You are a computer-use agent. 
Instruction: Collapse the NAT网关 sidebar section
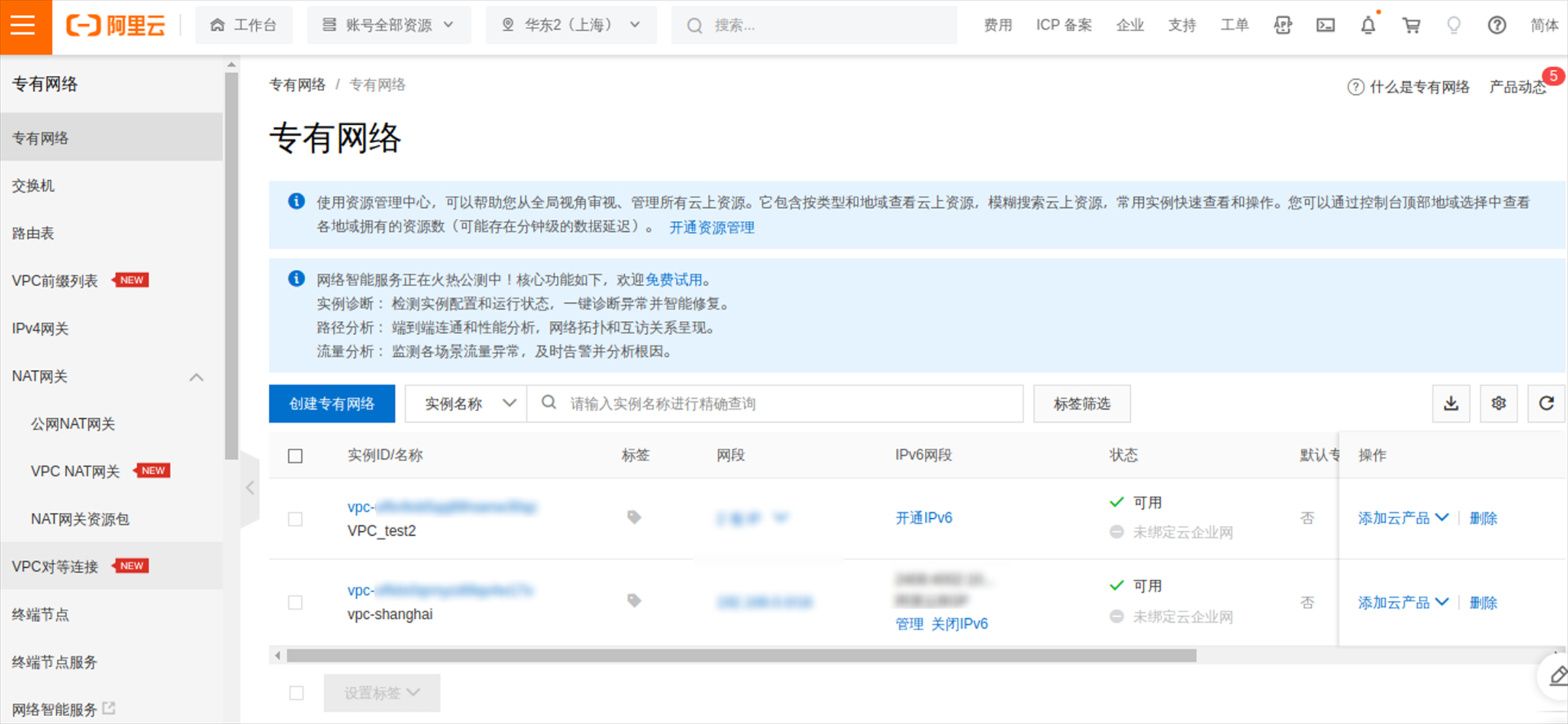(196, 377)
